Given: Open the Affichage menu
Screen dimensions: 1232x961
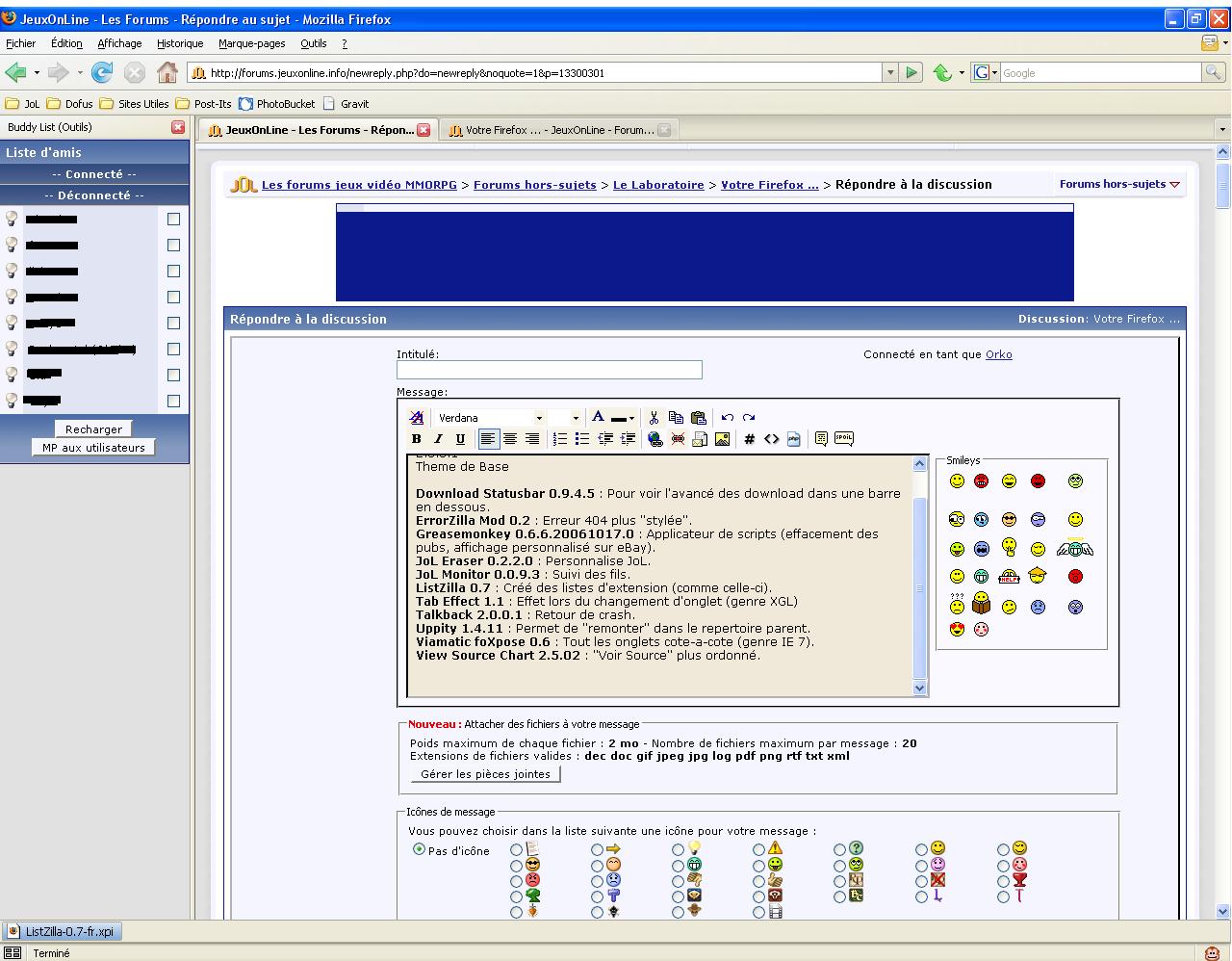Looking at the screenshot, I should click(x=119, y=43).
